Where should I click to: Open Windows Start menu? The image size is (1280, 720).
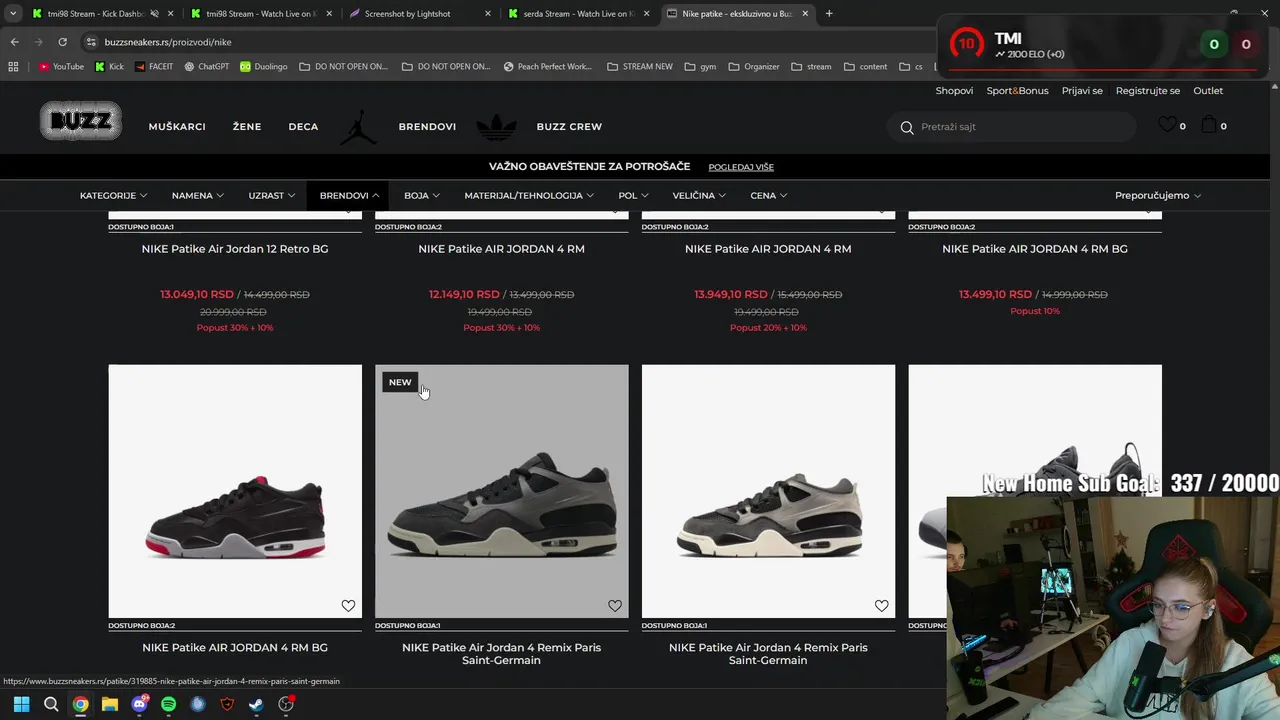coord(21,704)
